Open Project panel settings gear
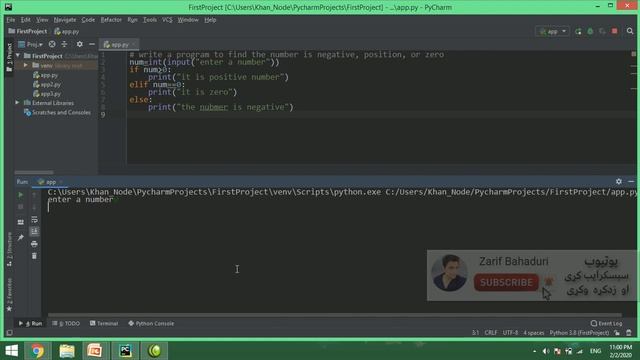 pos(80,44)
